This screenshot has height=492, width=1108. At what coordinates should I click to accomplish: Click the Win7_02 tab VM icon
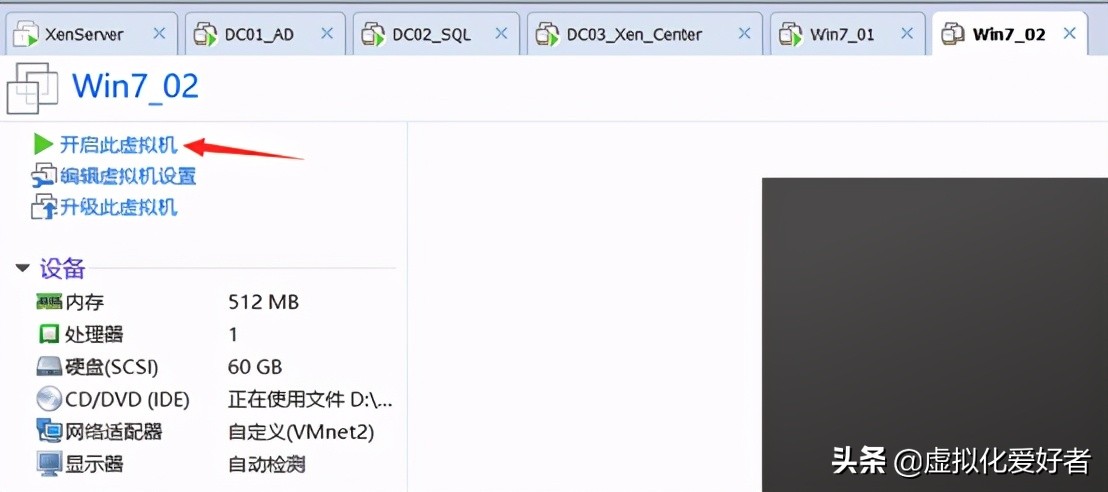pos(954,34)
